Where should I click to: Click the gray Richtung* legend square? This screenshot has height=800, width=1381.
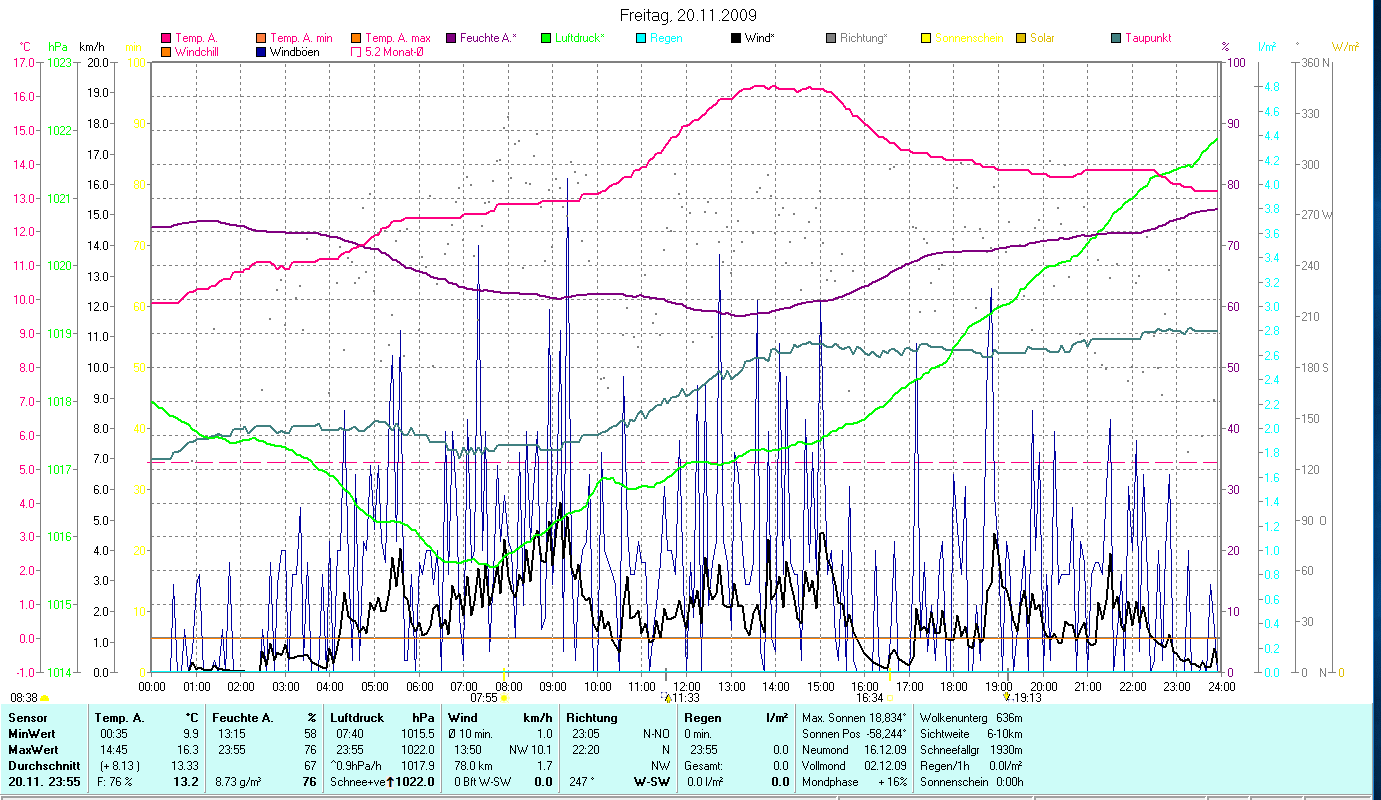click(831, 39)
